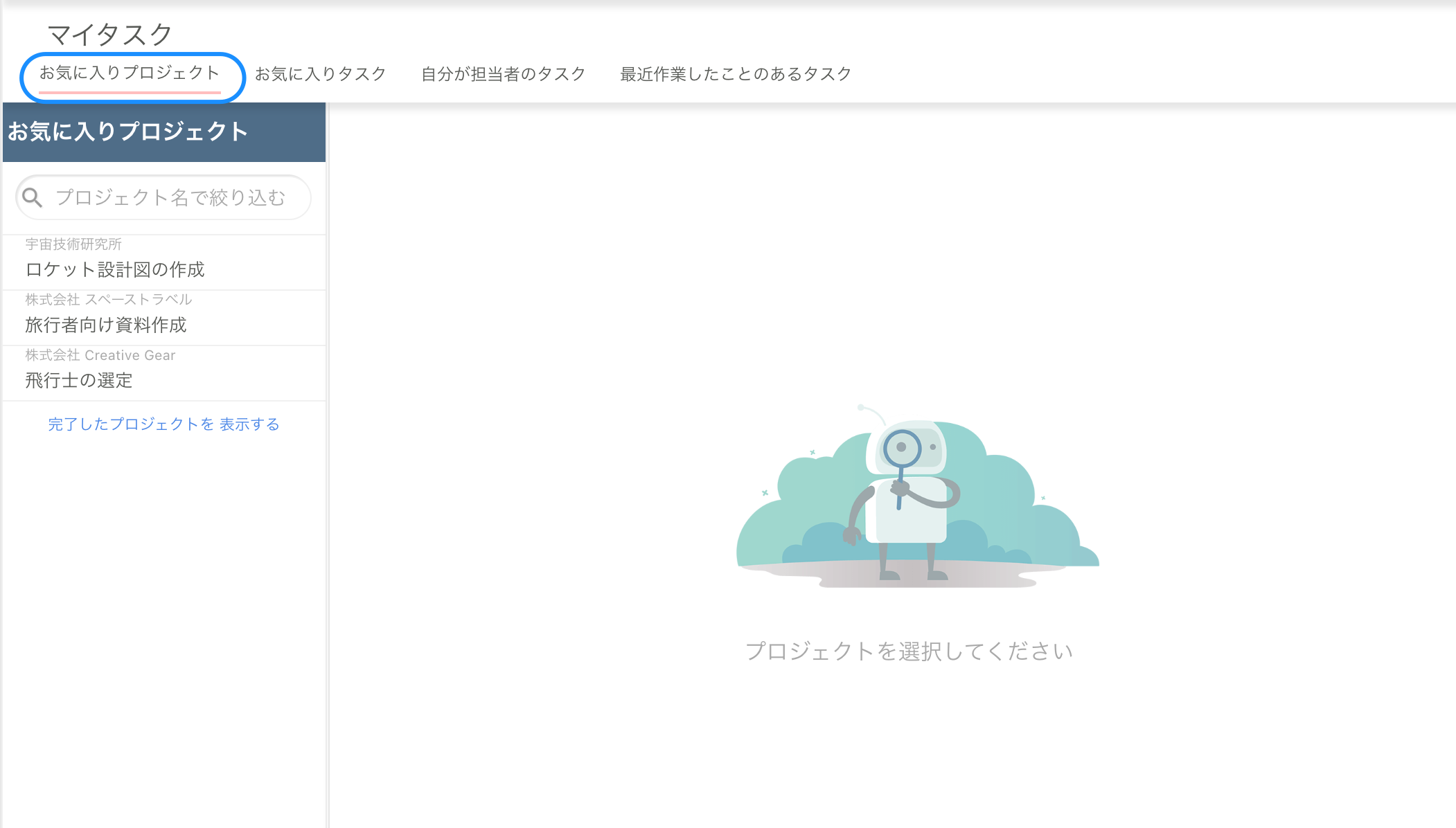Open 最近作業したことのあるタスク tab
The width and height of the screenshot is (1456, 828).
[x=736, y=74]
